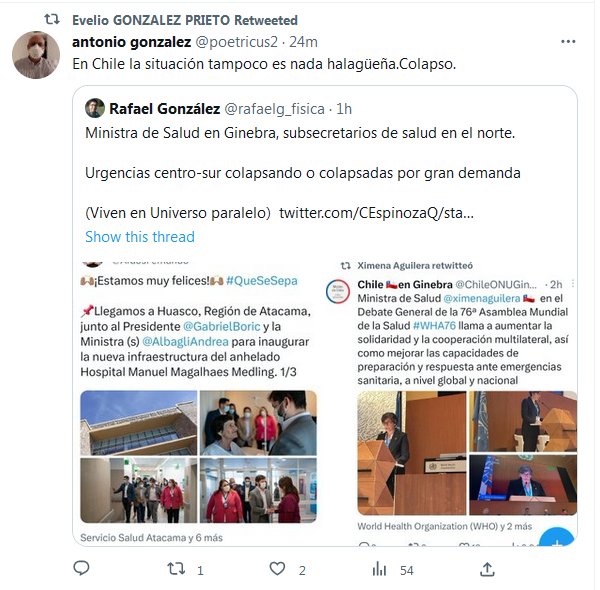600x590 pixels.
Task: Click the 24m timestamp of the tweet
Action: coord(303,42)
